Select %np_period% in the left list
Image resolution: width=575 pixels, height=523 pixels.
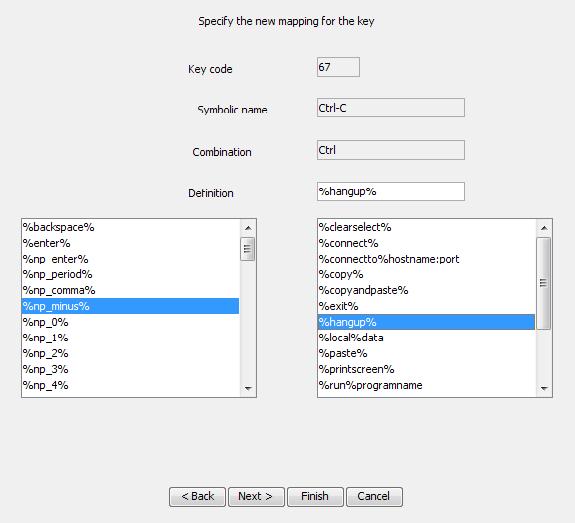[130, 274]
